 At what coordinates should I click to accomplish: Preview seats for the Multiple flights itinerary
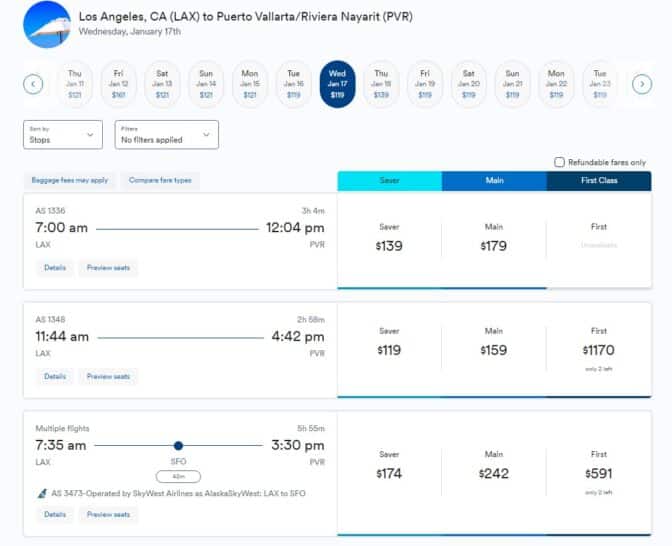tap(108, 514)
